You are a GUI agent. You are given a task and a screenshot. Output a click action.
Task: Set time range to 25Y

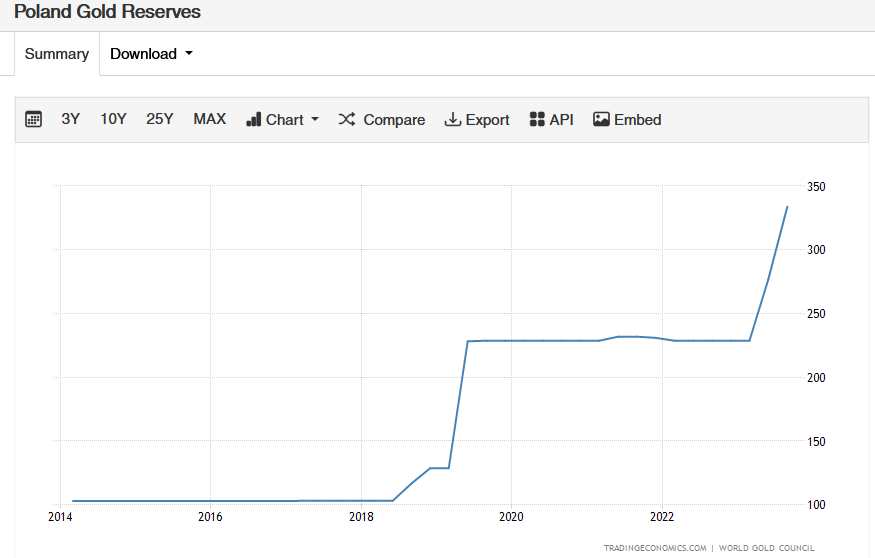(160, 119)
